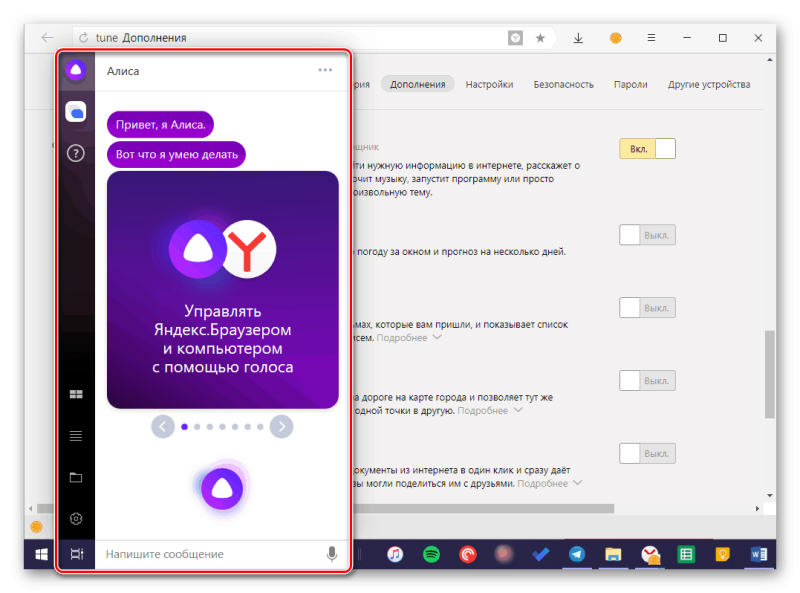Viewport: 800px width, 593px height.
Task: Enable the documents sharing add-on toggle
Action: (647, 453)
